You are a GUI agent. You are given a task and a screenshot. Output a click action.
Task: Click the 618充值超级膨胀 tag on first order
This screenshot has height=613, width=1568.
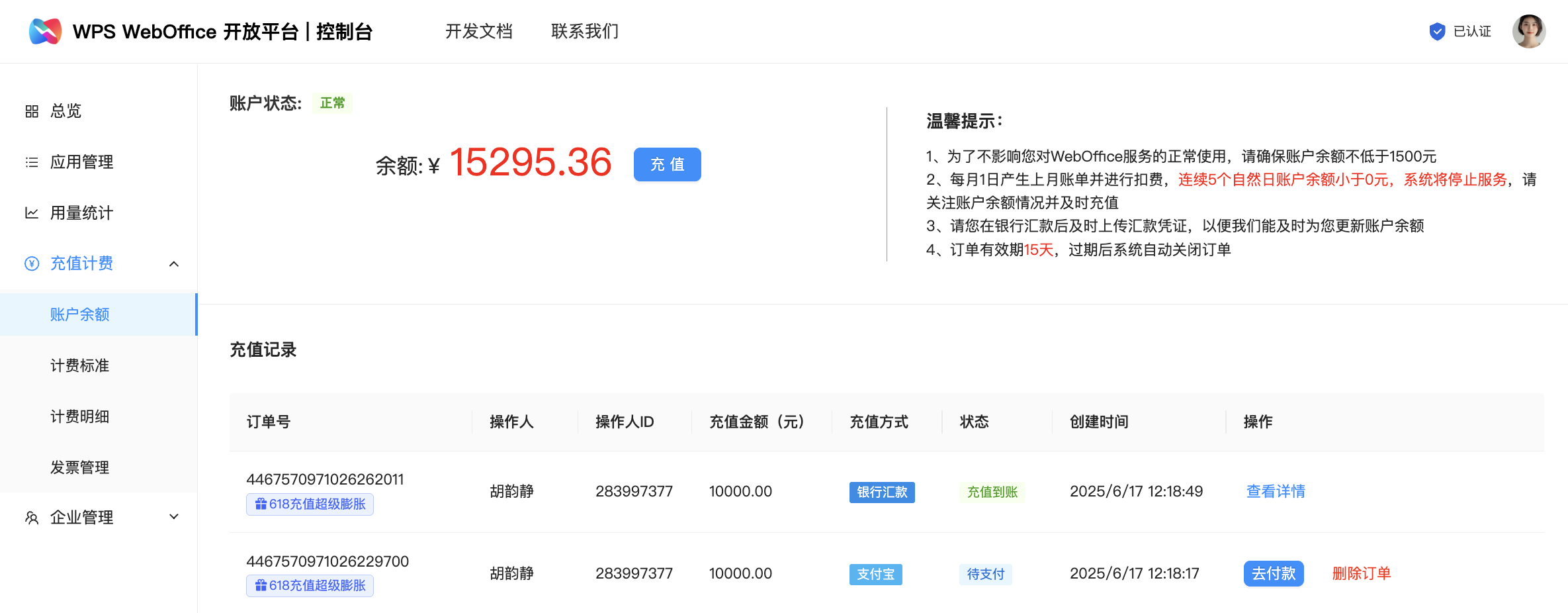point(310,504)
